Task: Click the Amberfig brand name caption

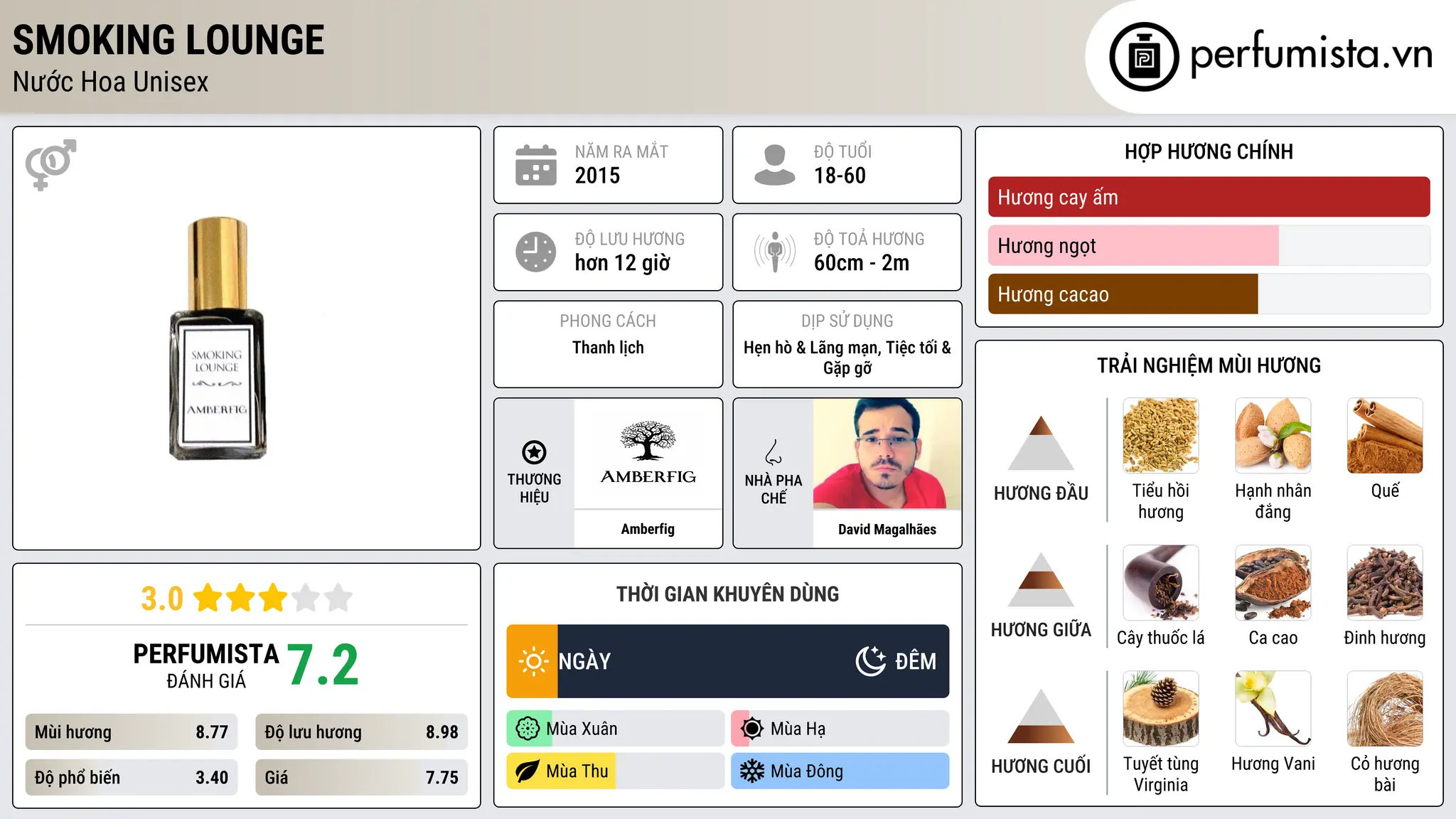Action: 648,529
